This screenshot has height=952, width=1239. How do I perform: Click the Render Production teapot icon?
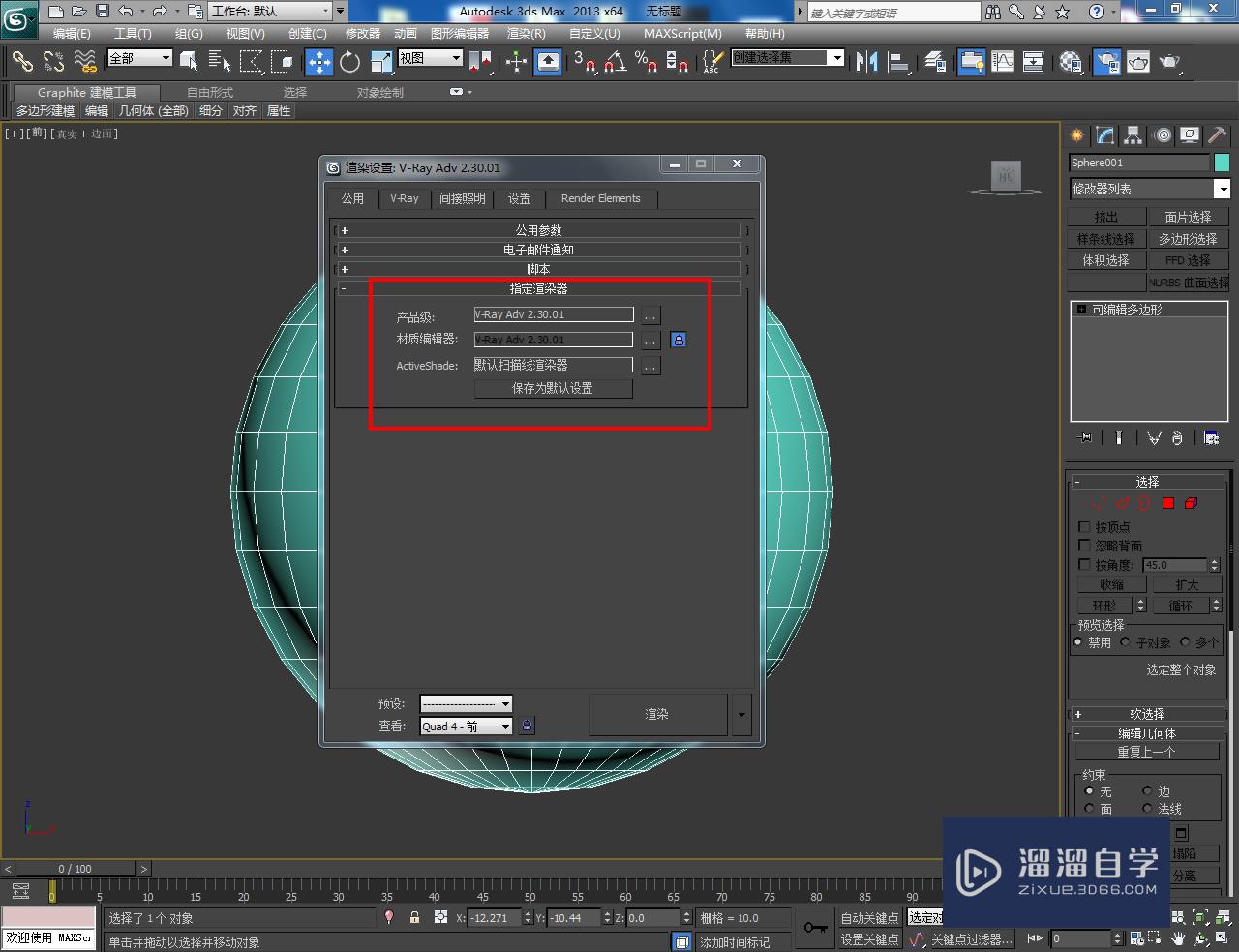click(1170, 62)
